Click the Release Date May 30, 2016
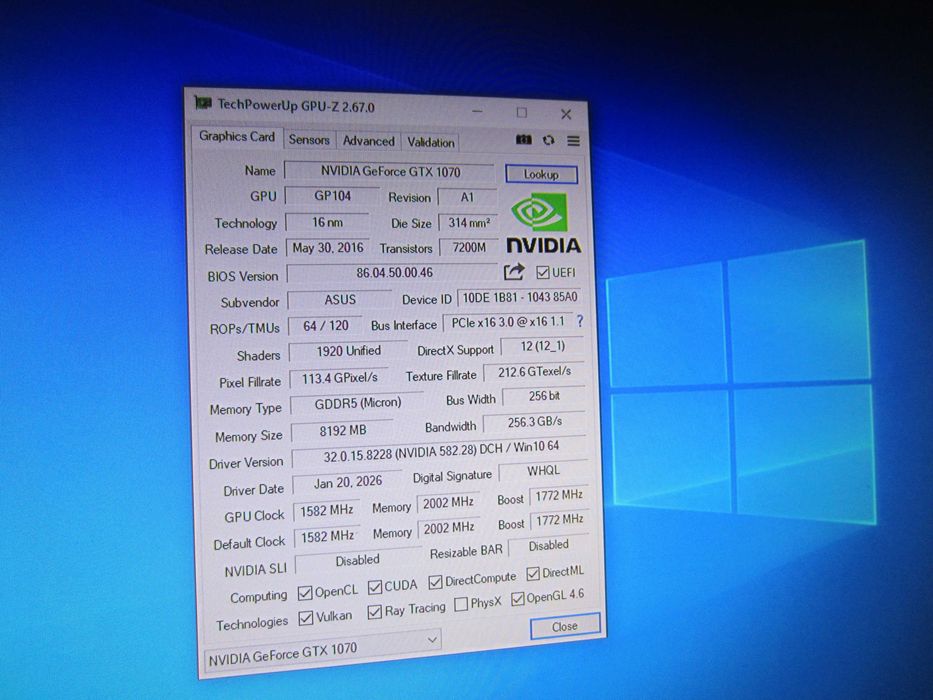Viewport: 933px width, 700px height. (x=328, y=248)
